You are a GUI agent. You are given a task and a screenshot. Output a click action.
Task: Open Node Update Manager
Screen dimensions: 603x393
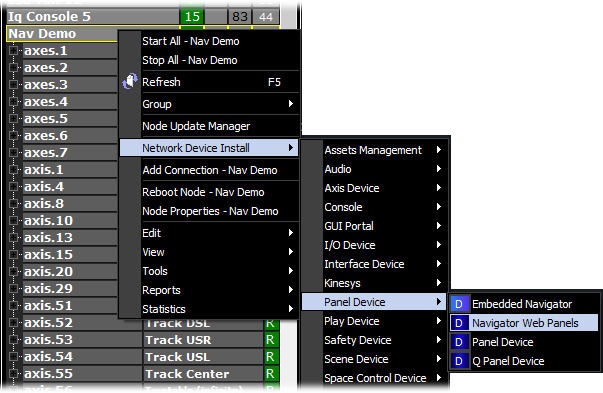pos(209,126)
